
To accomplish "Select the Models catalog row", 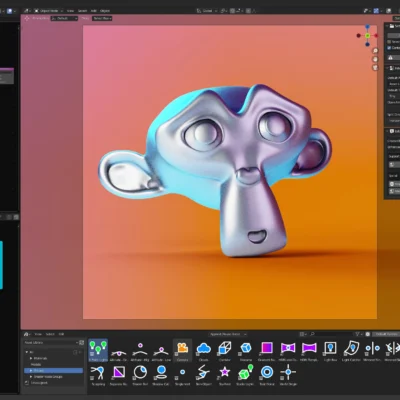I will [53, 364].
